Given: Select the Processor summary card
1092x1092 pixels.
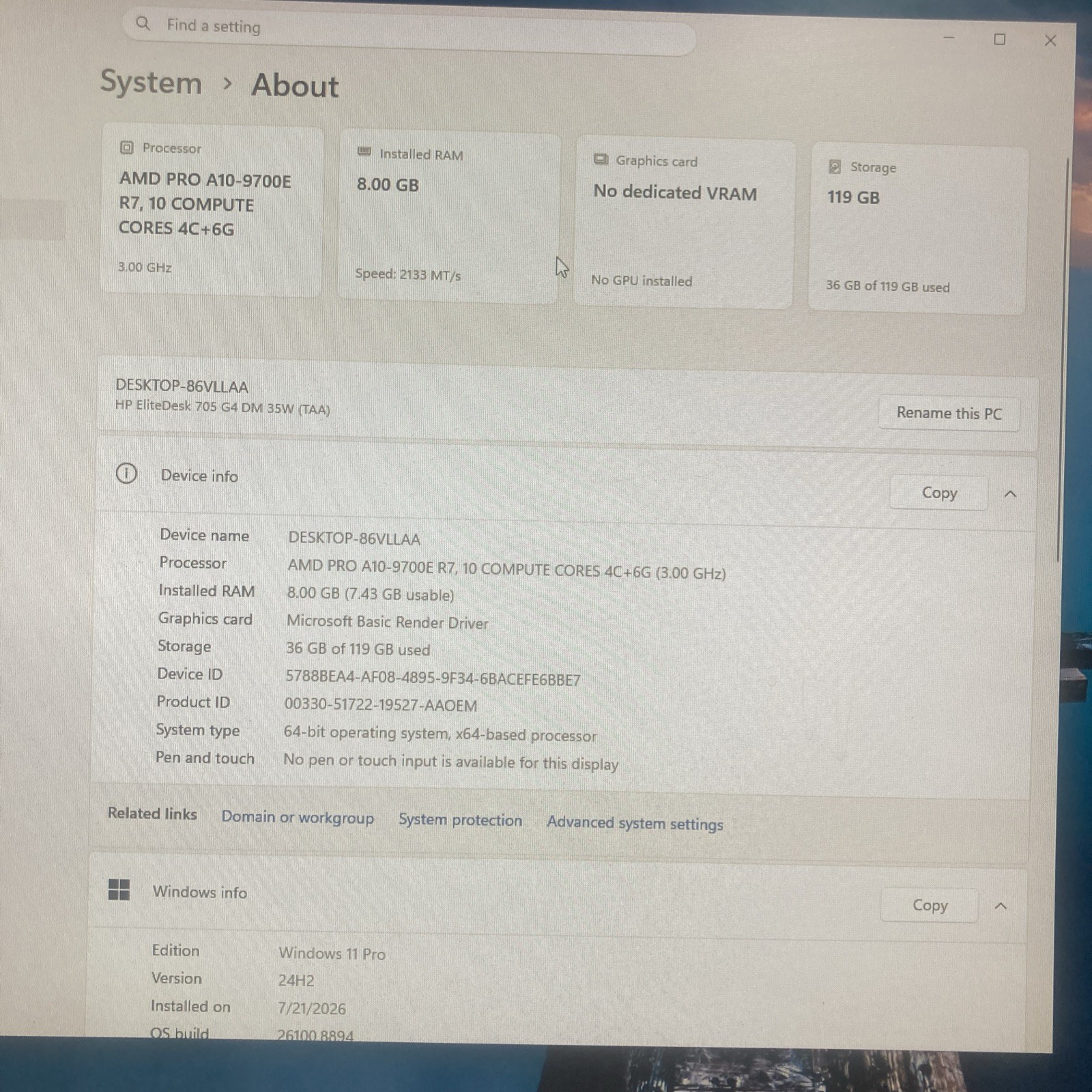Looking at the screenshot, I should pyautogui.click(x=212, y=211).
